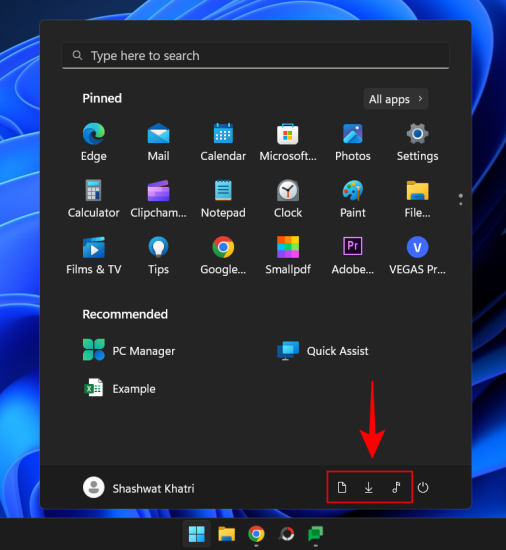Screen dimensions: 506x550
Task: Launch the Mail app
Action: pos(158,141)
